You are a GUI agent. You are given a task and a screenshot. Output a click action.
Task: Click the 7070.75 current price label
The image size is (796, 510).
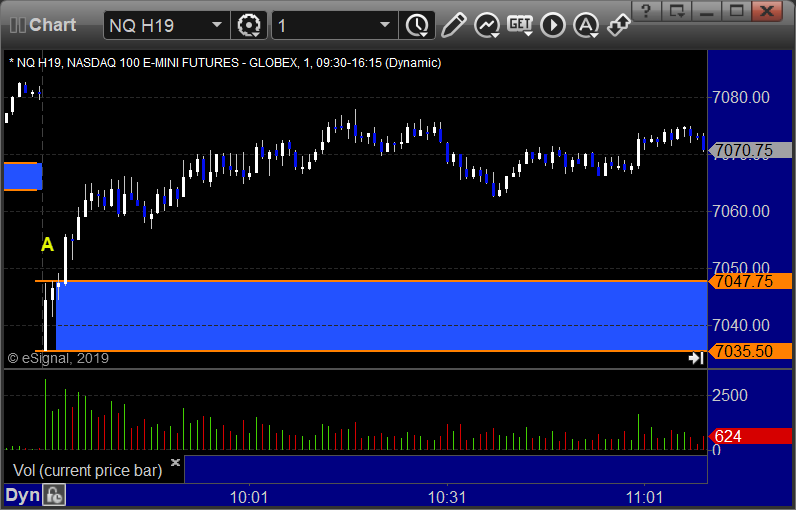coord(751,150)
